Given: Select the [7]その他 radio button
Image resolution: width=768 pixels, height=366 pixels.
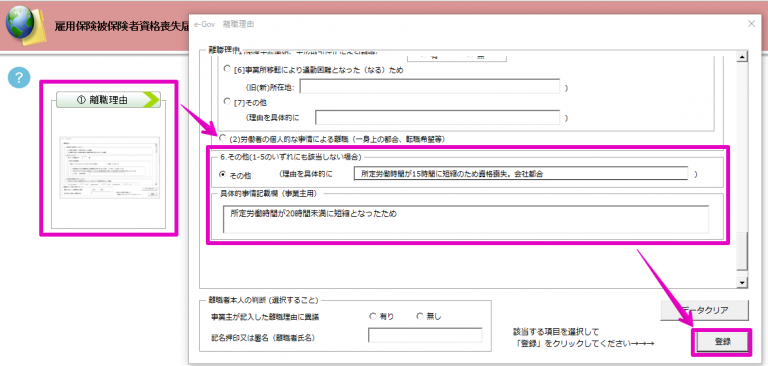Looking at the screenshot, I should (227, 101).
